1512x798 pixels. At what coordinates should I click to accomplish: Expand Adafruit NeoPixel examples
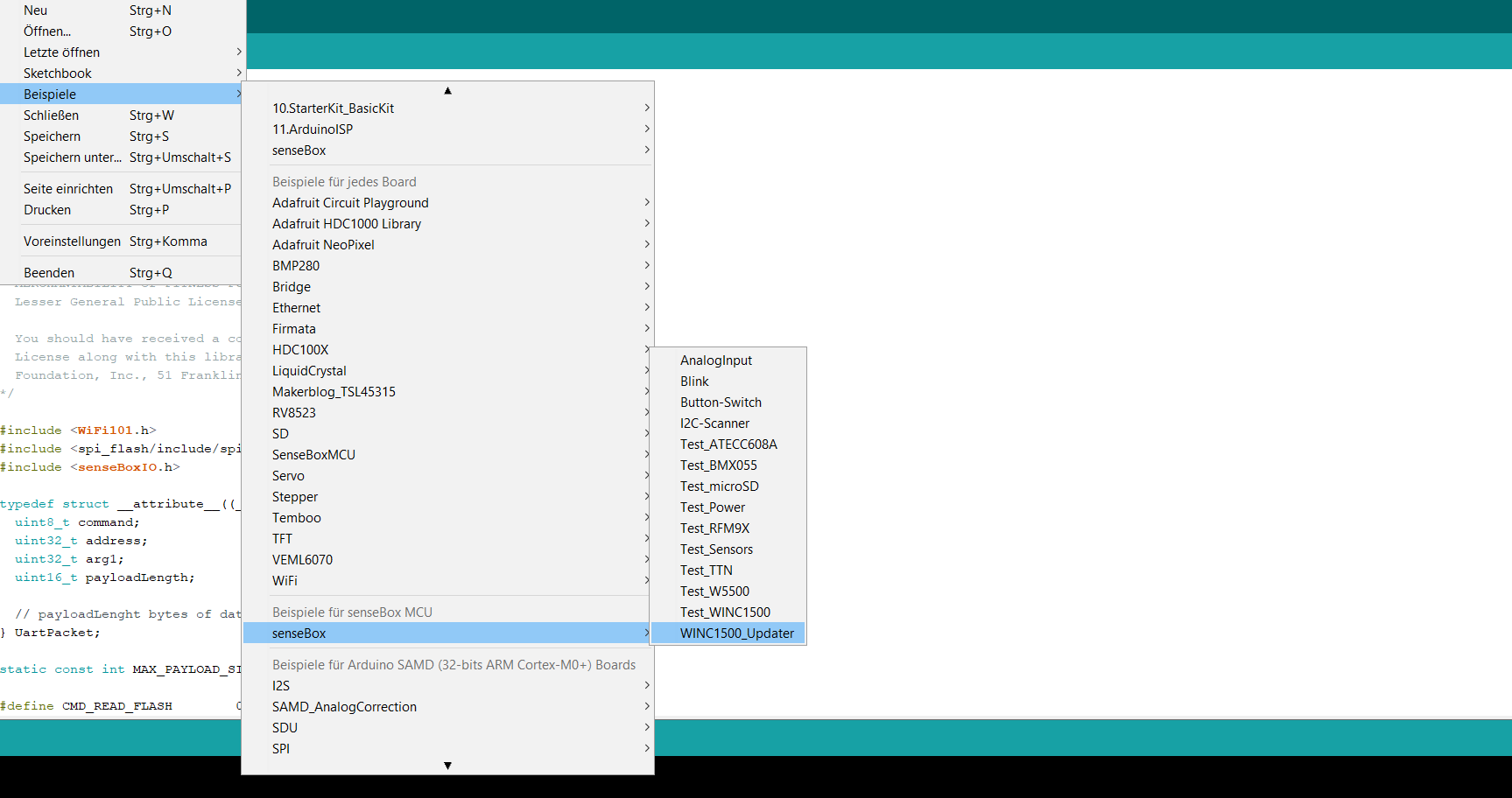[447, 245]
